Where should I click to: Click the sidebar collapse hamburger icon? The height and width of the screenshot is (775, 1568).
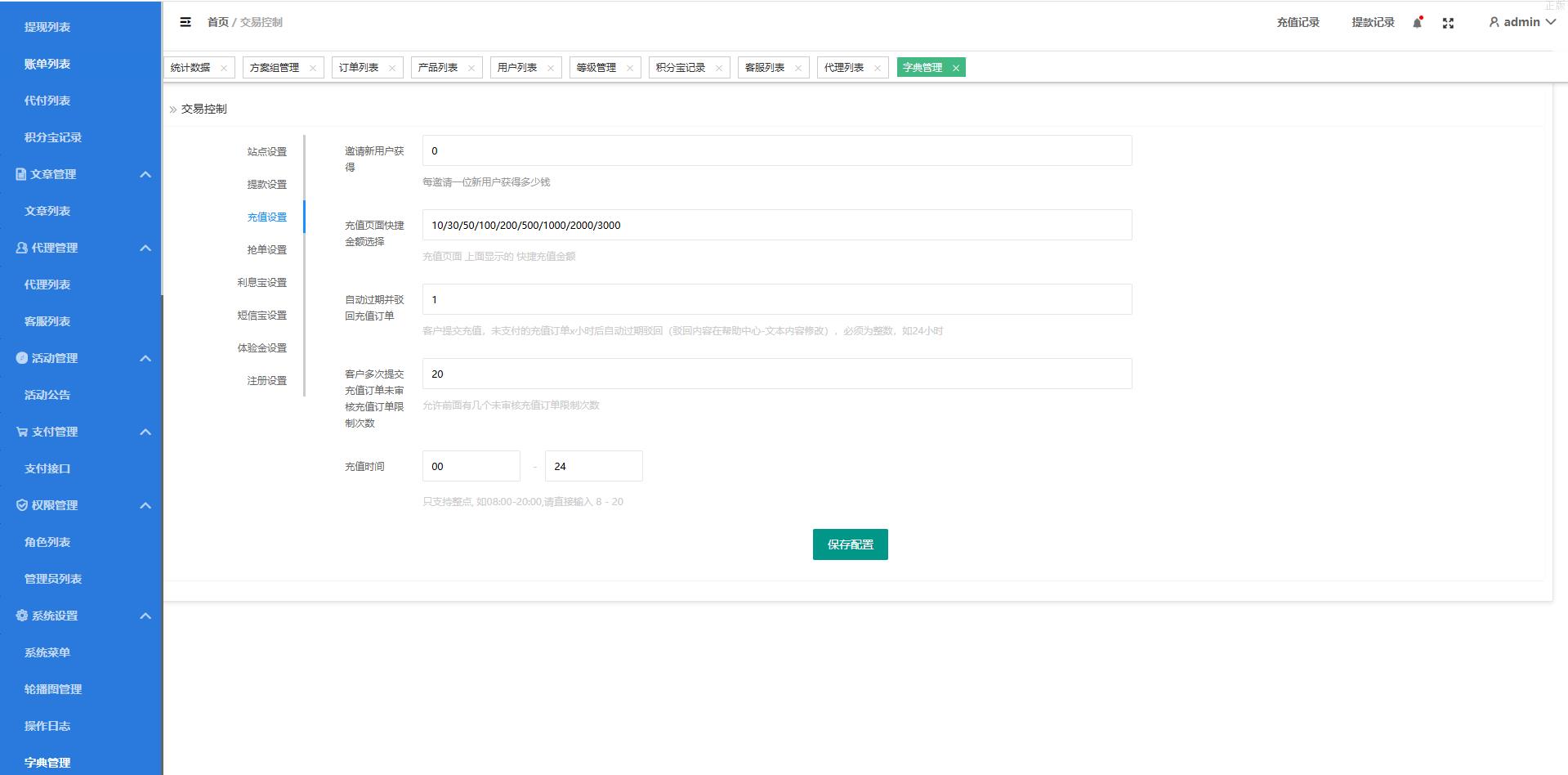click(185, 22)
